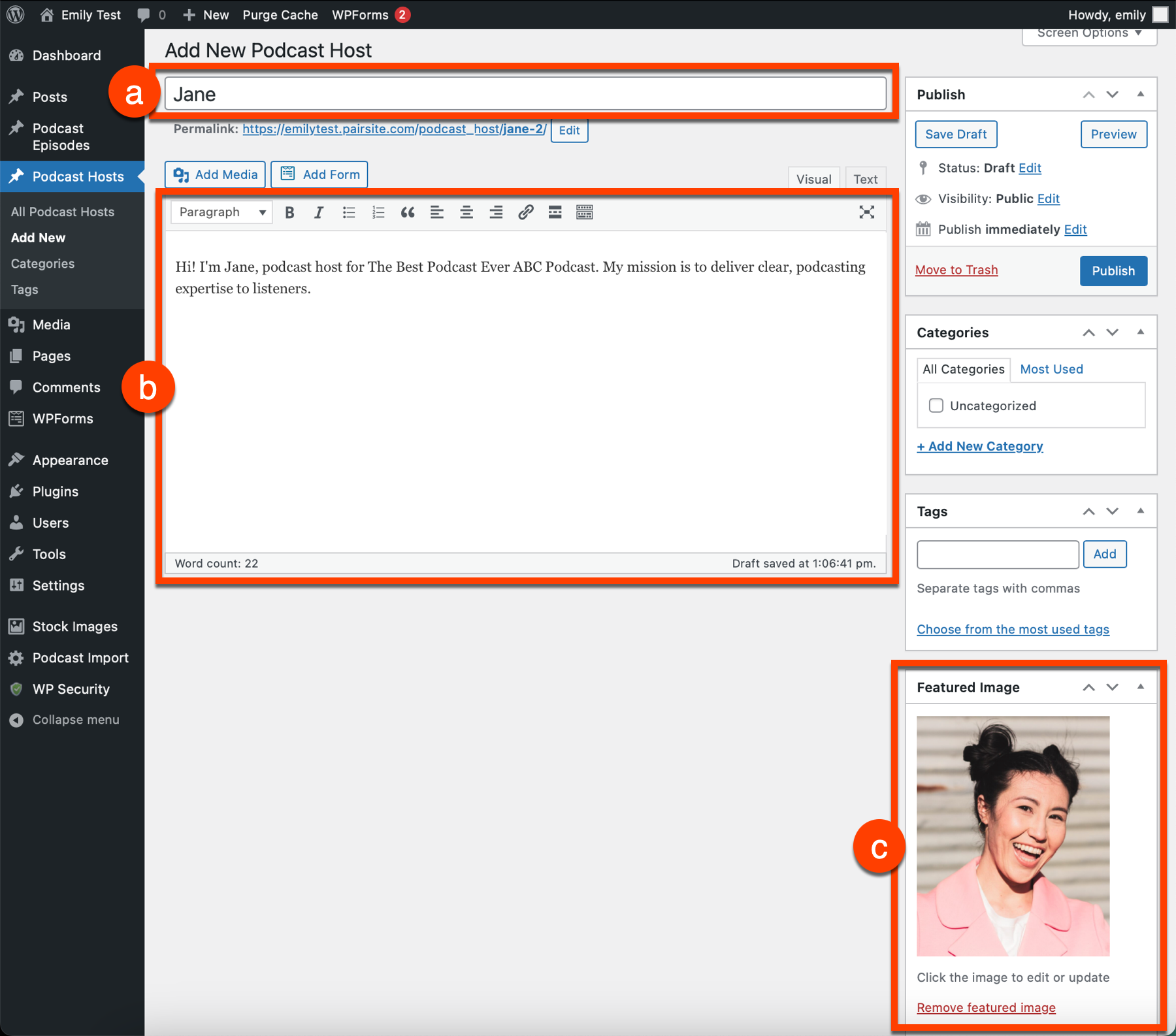Move Featured Image box down
This screenshot has height=1036, width=1176.
1112,687
